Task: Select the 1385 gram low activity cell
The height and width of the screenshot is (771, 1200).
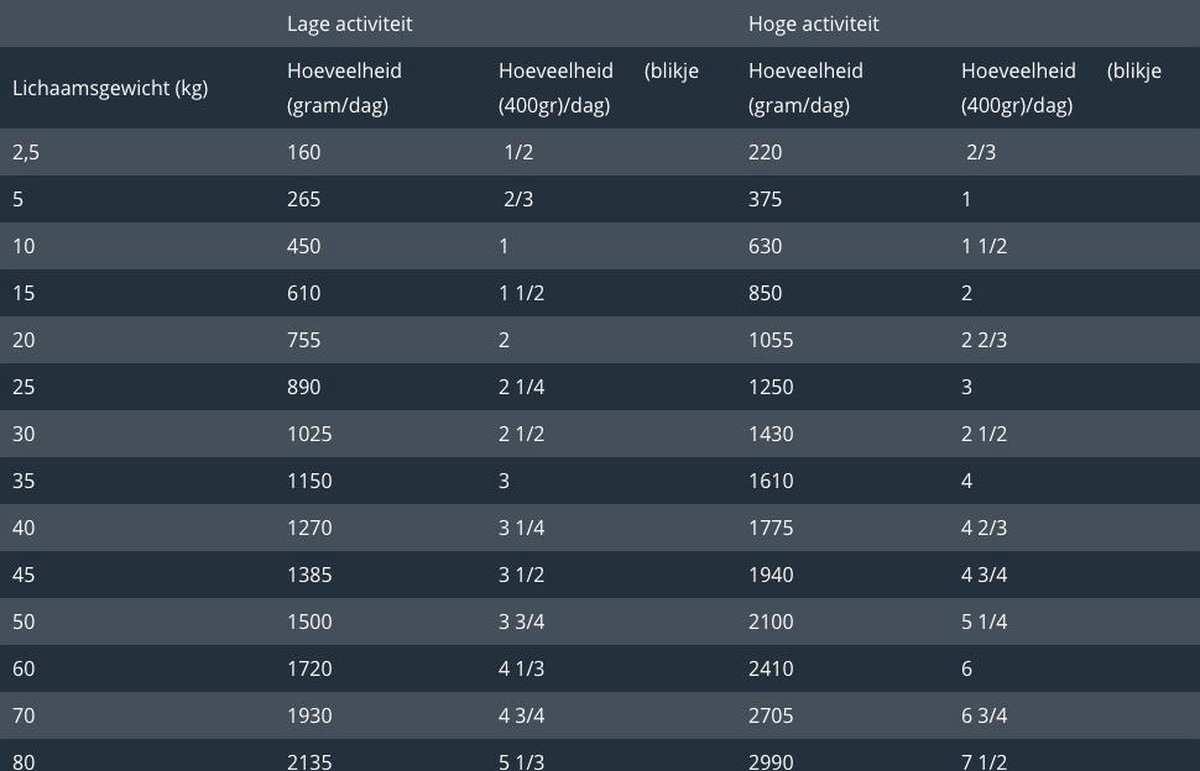Action: [x=310, y=575]
